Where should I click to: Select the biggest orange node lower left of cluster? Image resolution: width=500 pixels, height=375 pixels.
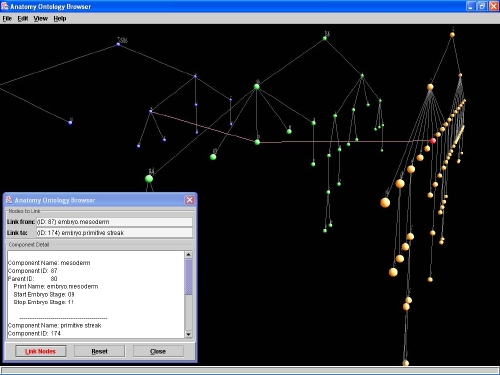[385, 202]
